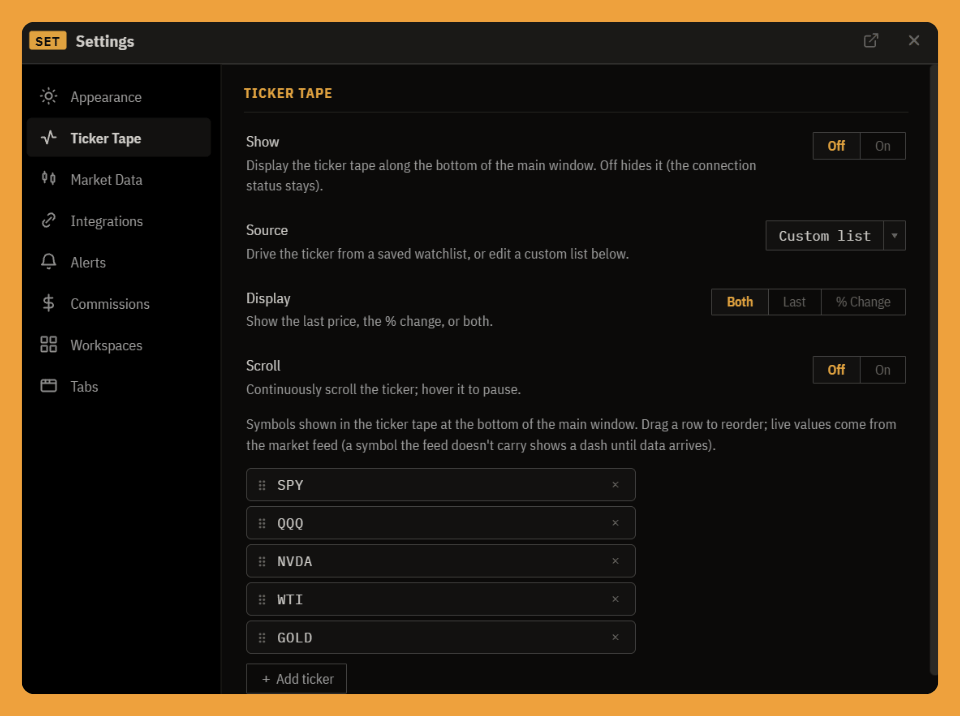This screenshot has width=960, height=716.
Task: Click the Alerts bell icon
Action: [48, 262]
